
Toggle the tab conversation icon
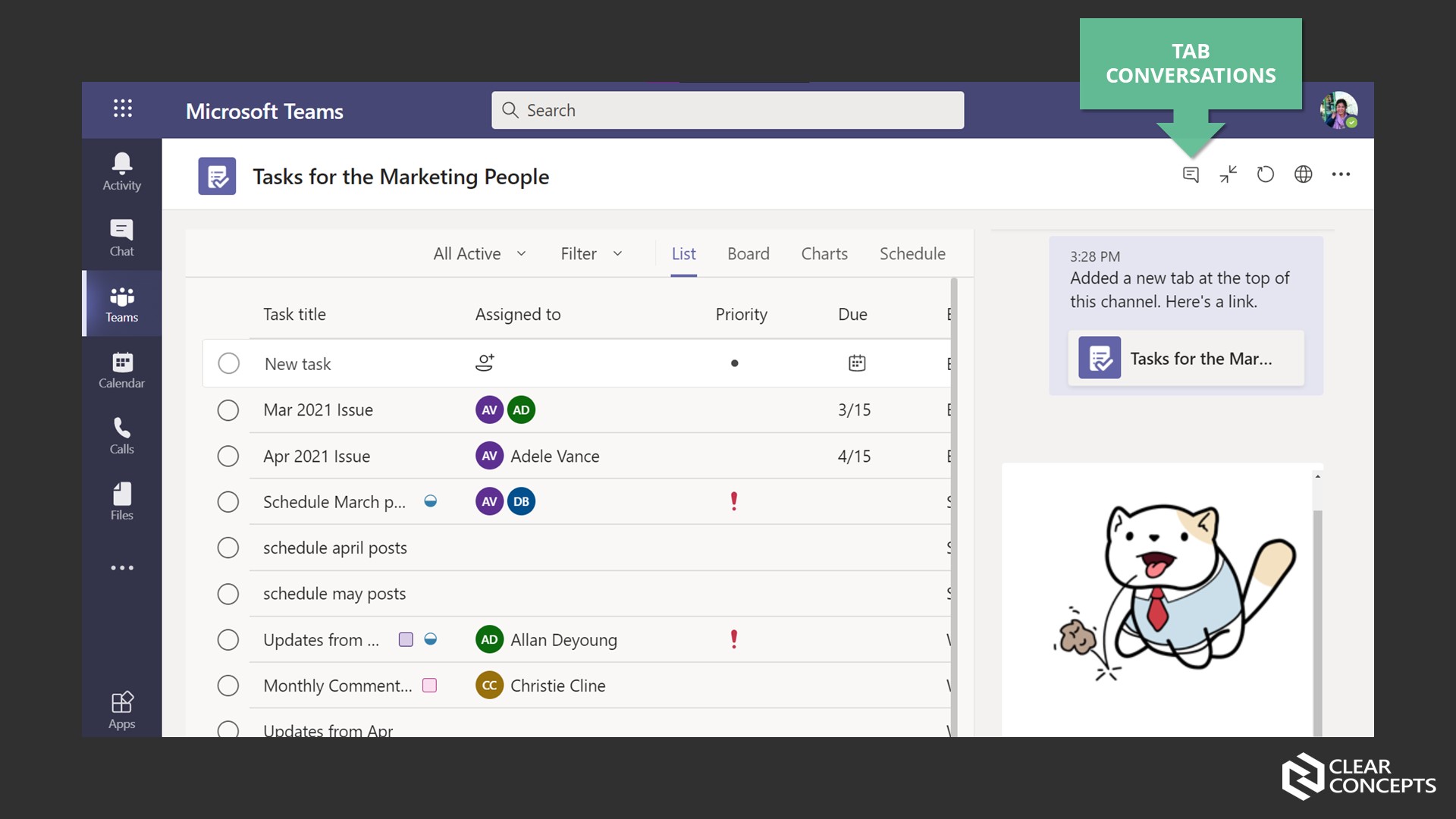(1191, 174)
